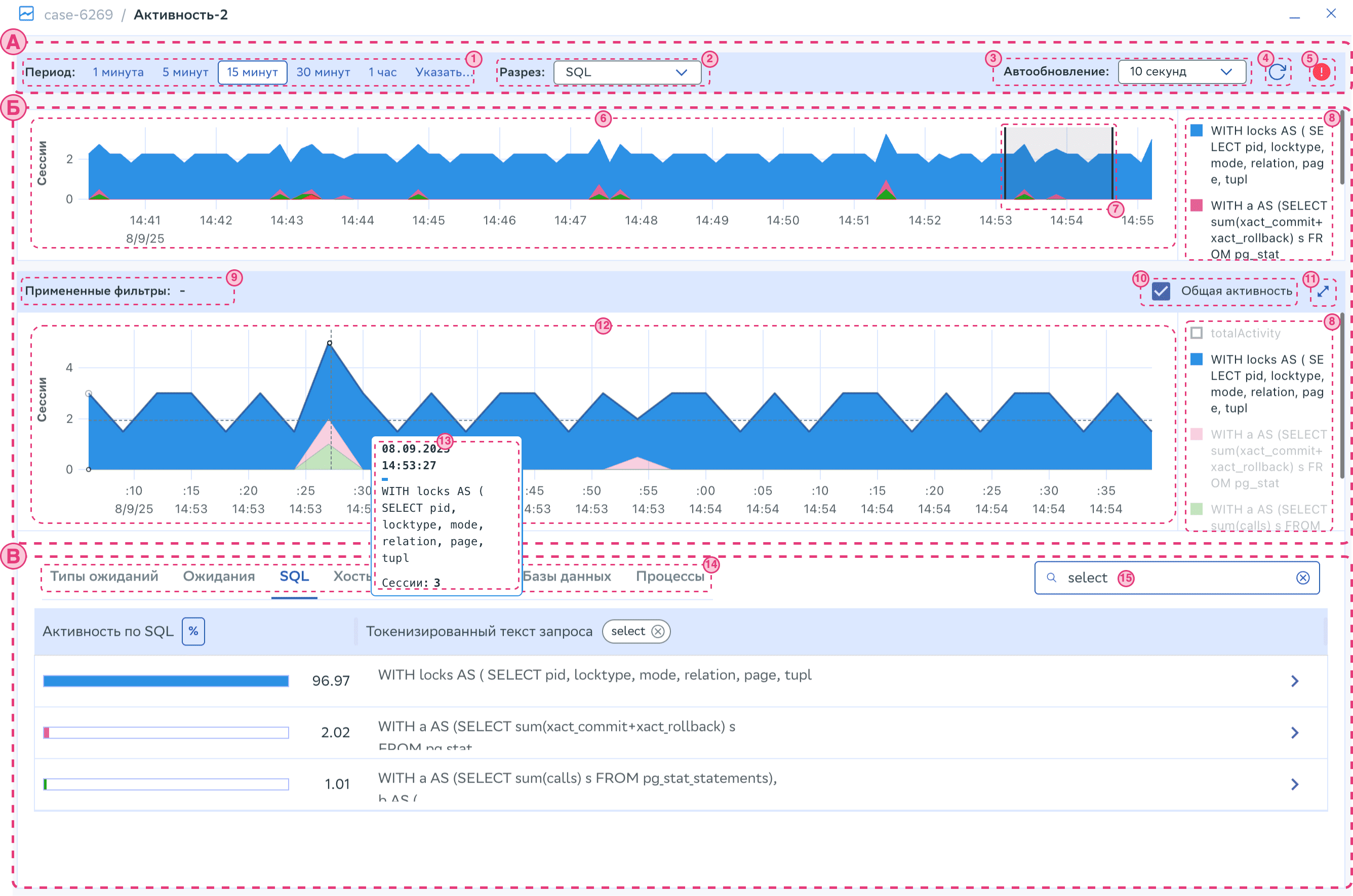1353x896 pixels.
Task: Uncheck the 'Общая активность' checkbox
Action: click(x=1161, y=292)
